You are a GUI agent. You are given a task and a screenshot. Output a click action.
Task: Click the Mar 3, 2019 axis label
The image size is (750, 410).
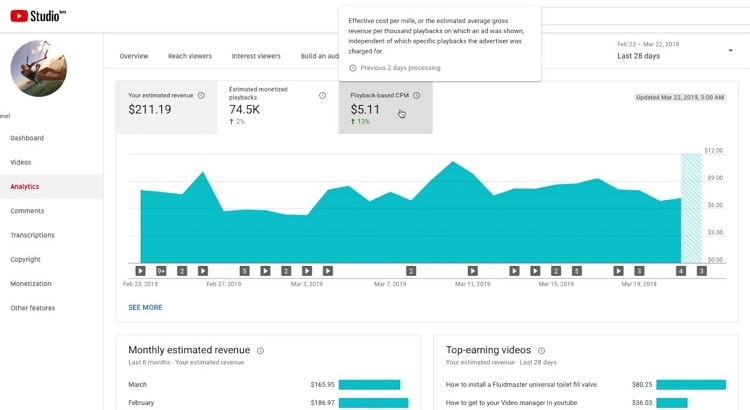[x=307, y=284]
